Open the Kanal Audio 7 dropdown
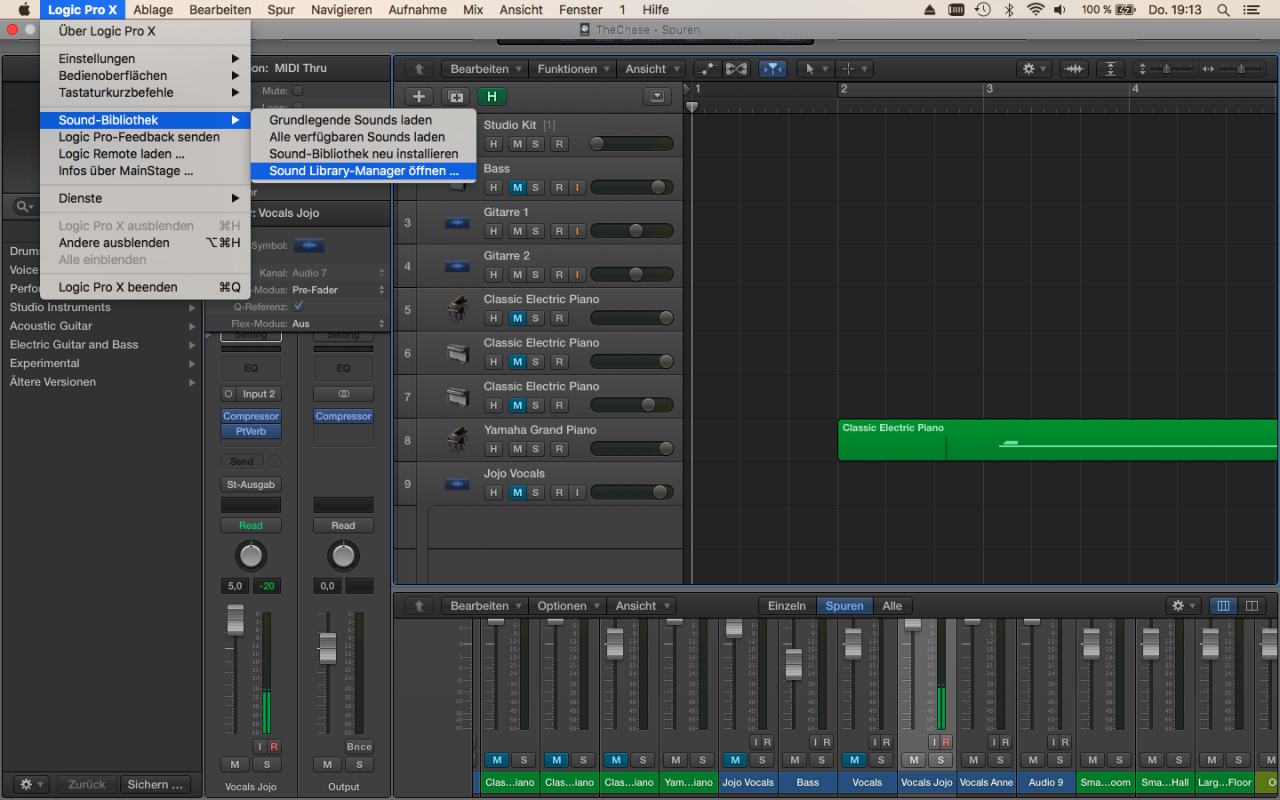This screenshot has width=1280, height=800. click(339, 273)
